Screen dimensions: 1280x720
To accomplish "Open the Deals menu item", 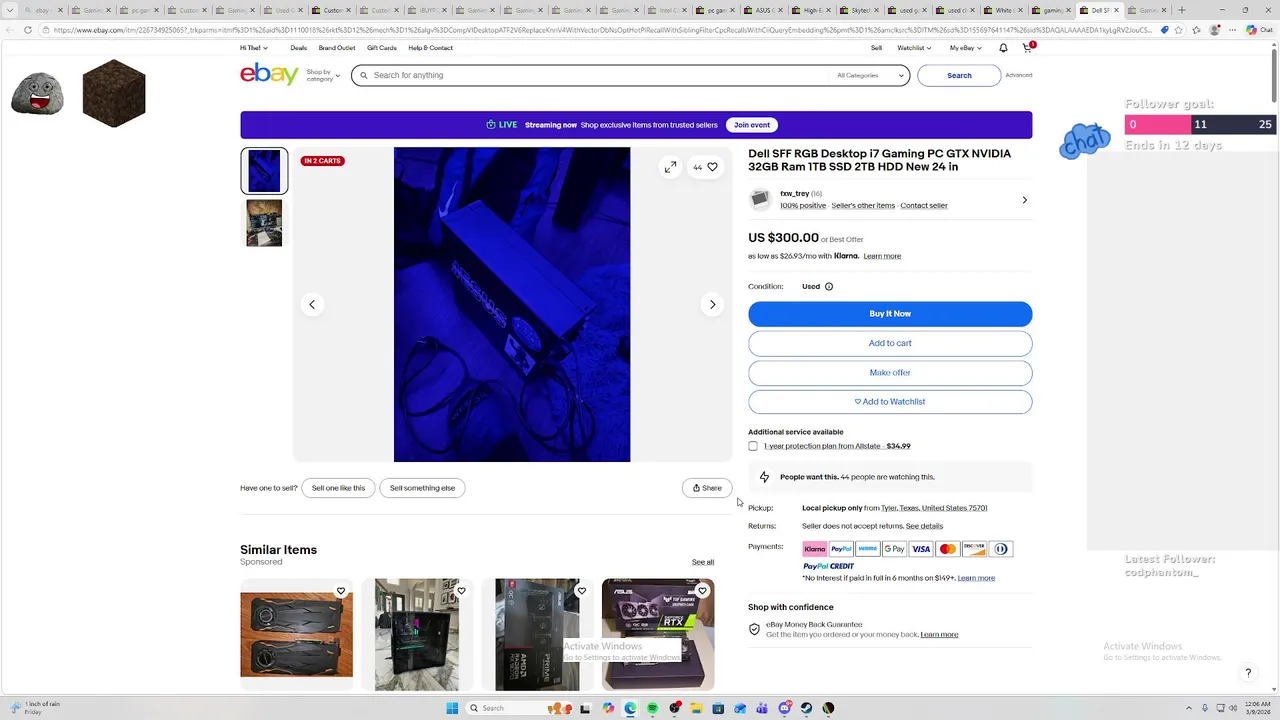I will [299, 48].
